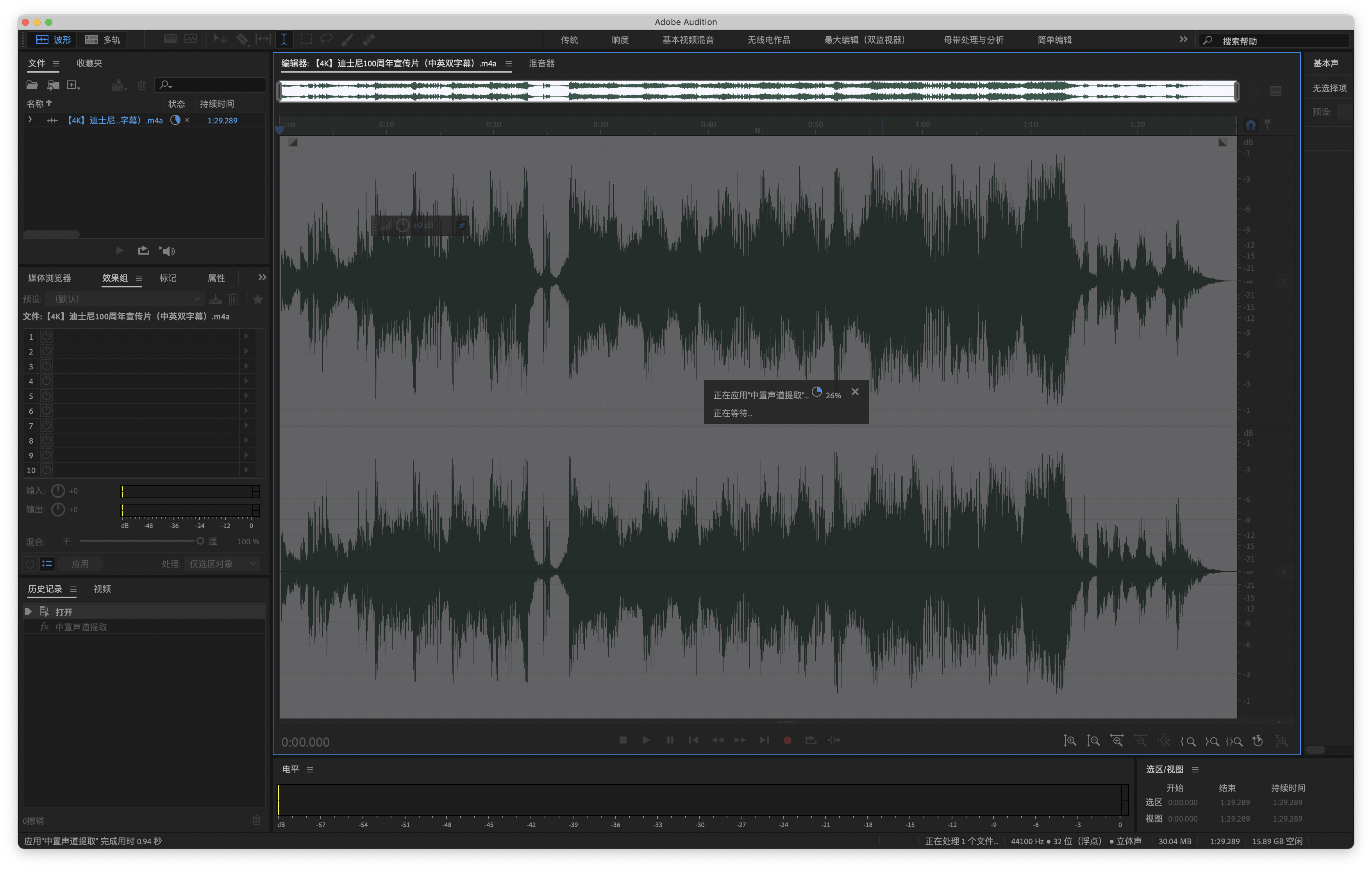1372x870 pixels.
Task: Open Levels (电平) panel menu icon
Action: (310, 770)
